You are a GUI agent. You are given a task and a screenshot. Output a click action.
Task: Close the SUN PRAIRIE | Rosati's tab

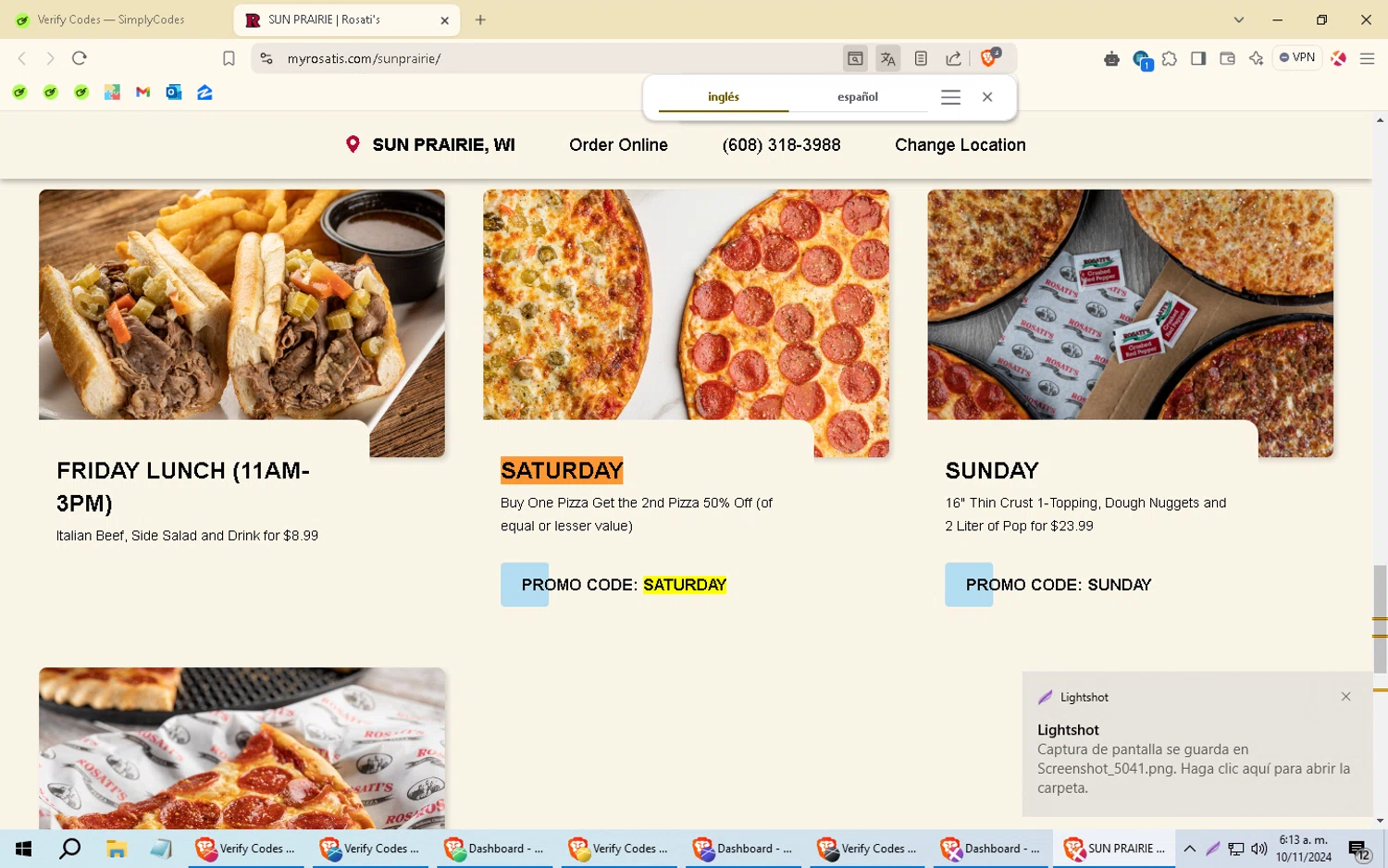[x=444, y=20]
